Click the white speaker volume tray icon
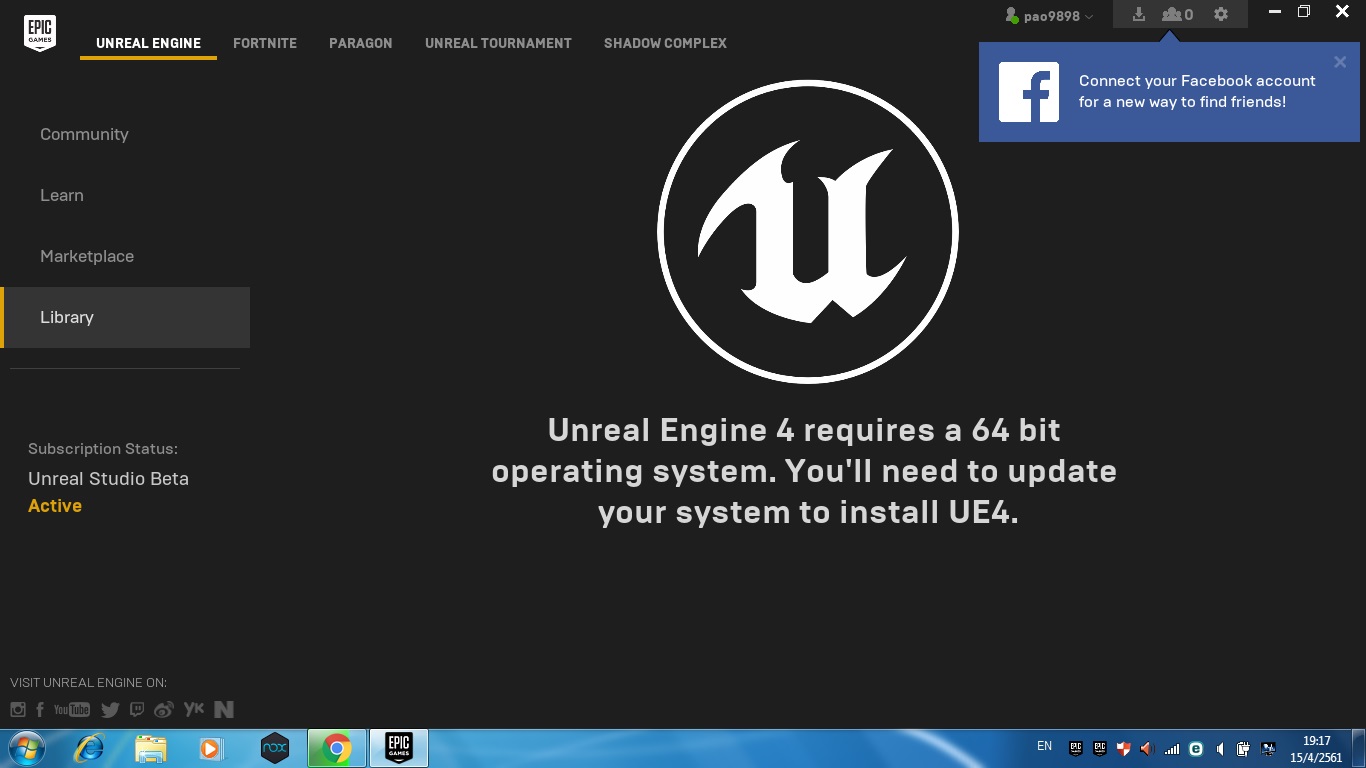 pyautogui.click(x=1220, y=749)
